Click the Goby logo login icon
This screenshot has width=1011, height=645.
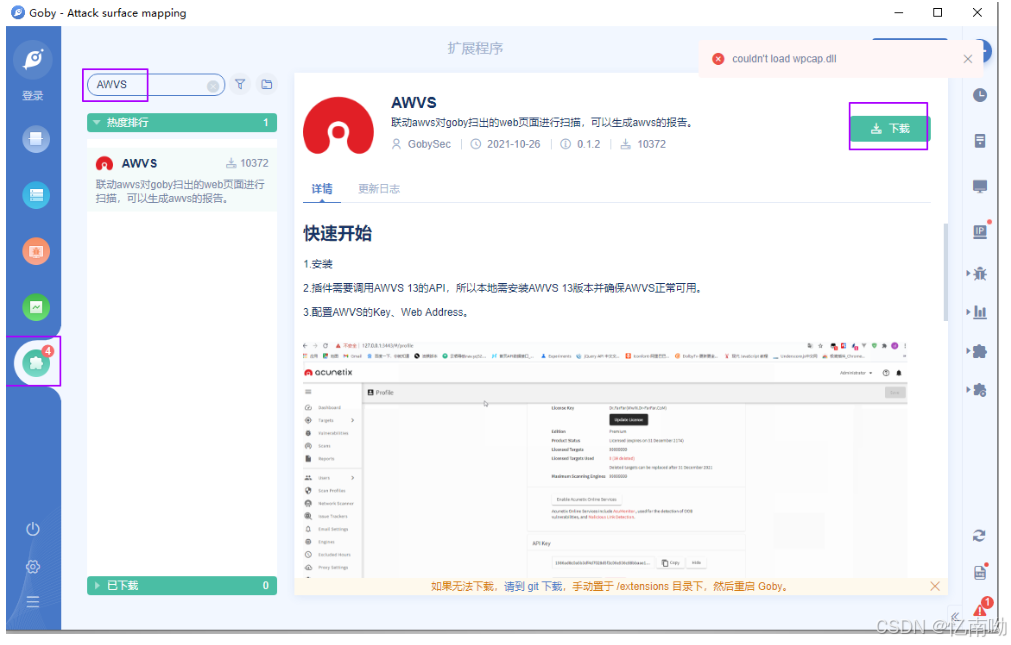(x=33, y=59)
